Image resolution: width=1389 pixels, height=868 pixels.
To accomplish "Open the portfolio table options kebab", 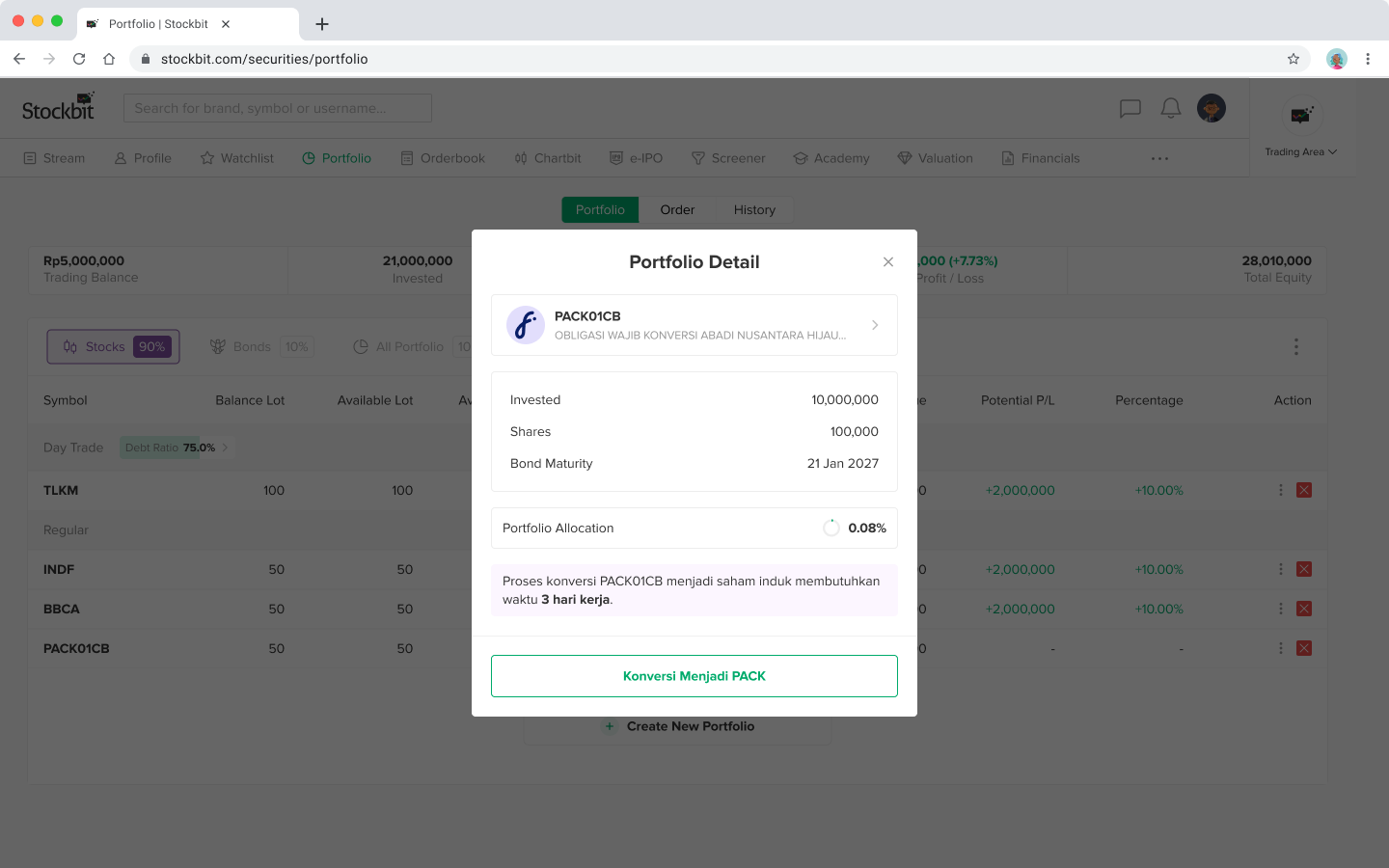I will [x=1295, y=346].
